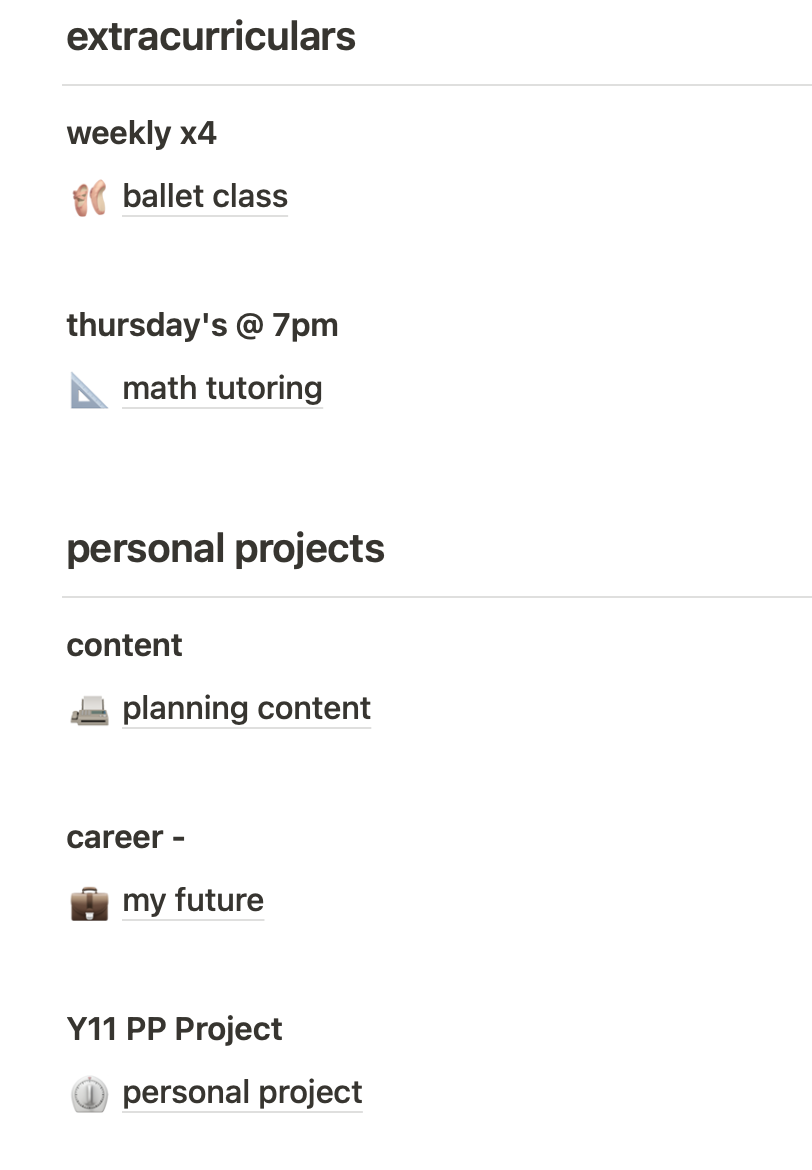Click the ballet shoes icon
The height and width of the screenshot is (1170, 812).
coord(89,198)
